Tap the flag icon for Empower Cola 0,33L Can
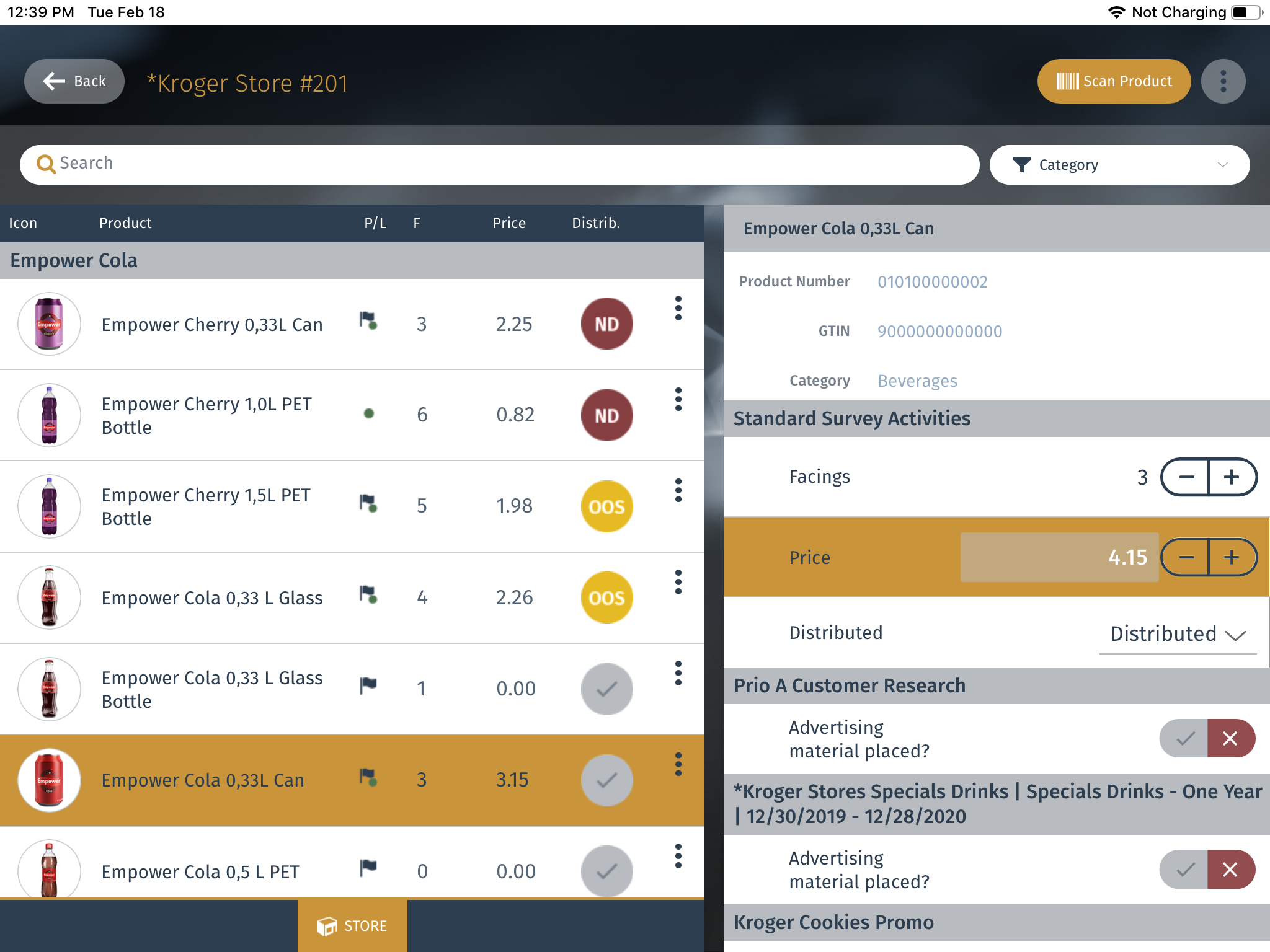This screenshot has width=1270, height=952. click(x=368, y=777)
